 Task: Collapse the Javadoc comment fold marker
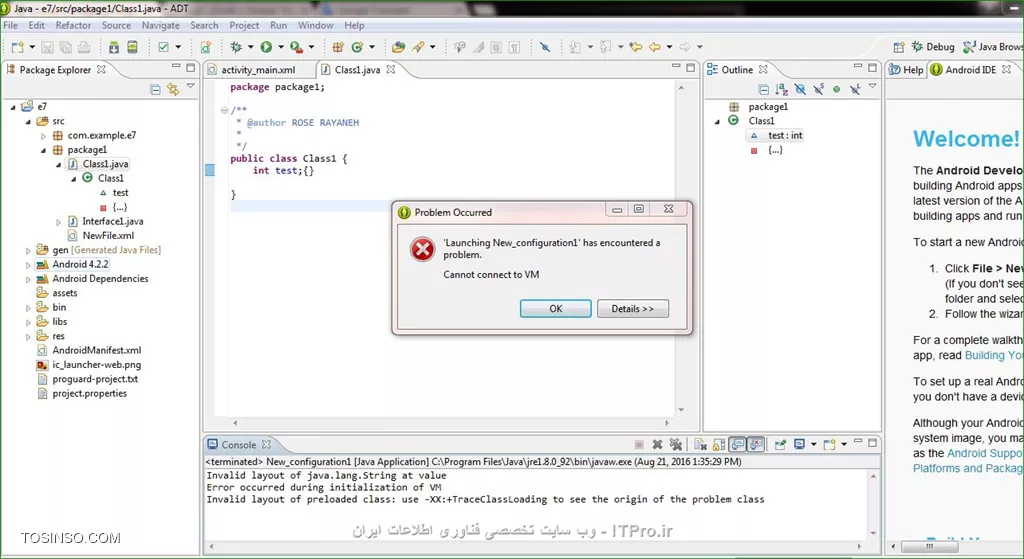pos(224,110)
